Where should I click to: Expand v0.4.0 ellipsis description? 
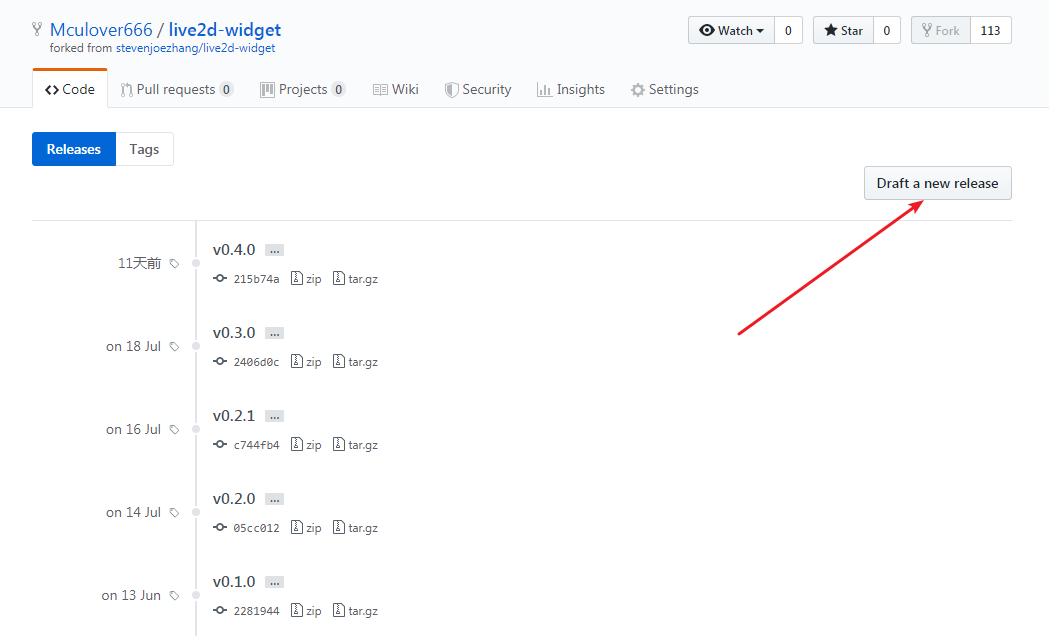click(274, 250)
